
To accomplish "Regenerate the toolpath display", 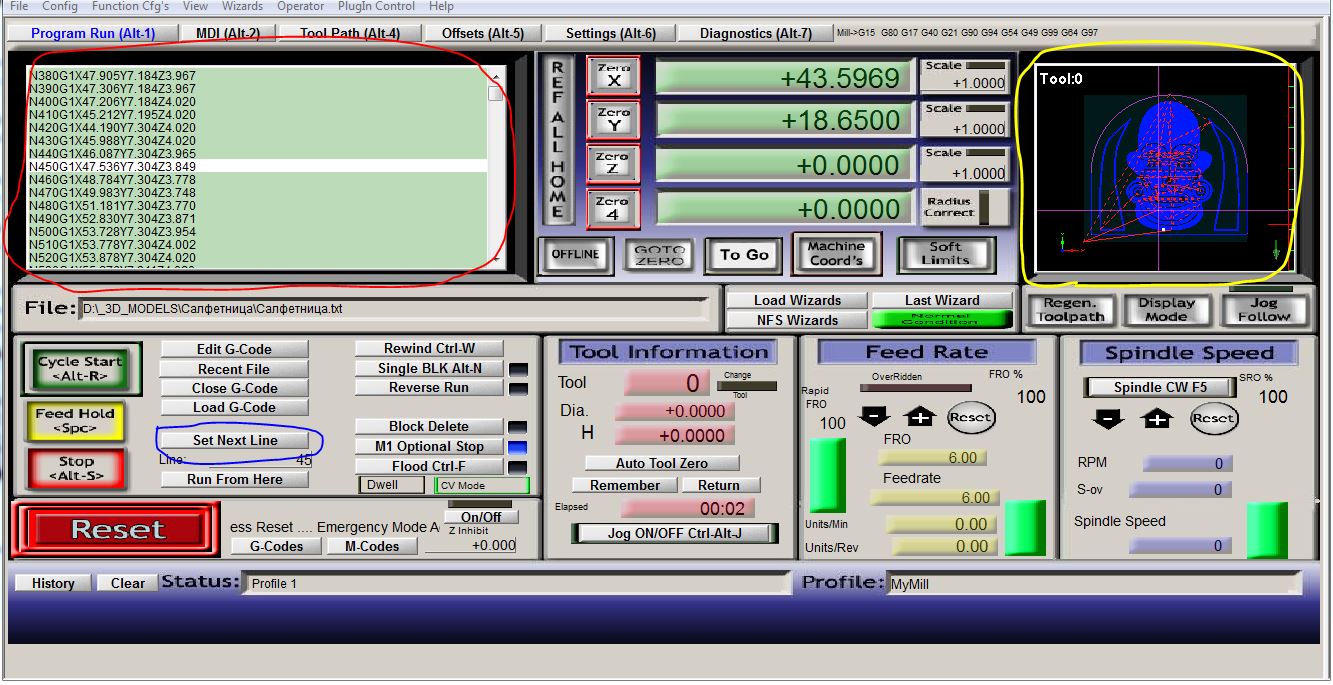I will (x=1069, y=309).
